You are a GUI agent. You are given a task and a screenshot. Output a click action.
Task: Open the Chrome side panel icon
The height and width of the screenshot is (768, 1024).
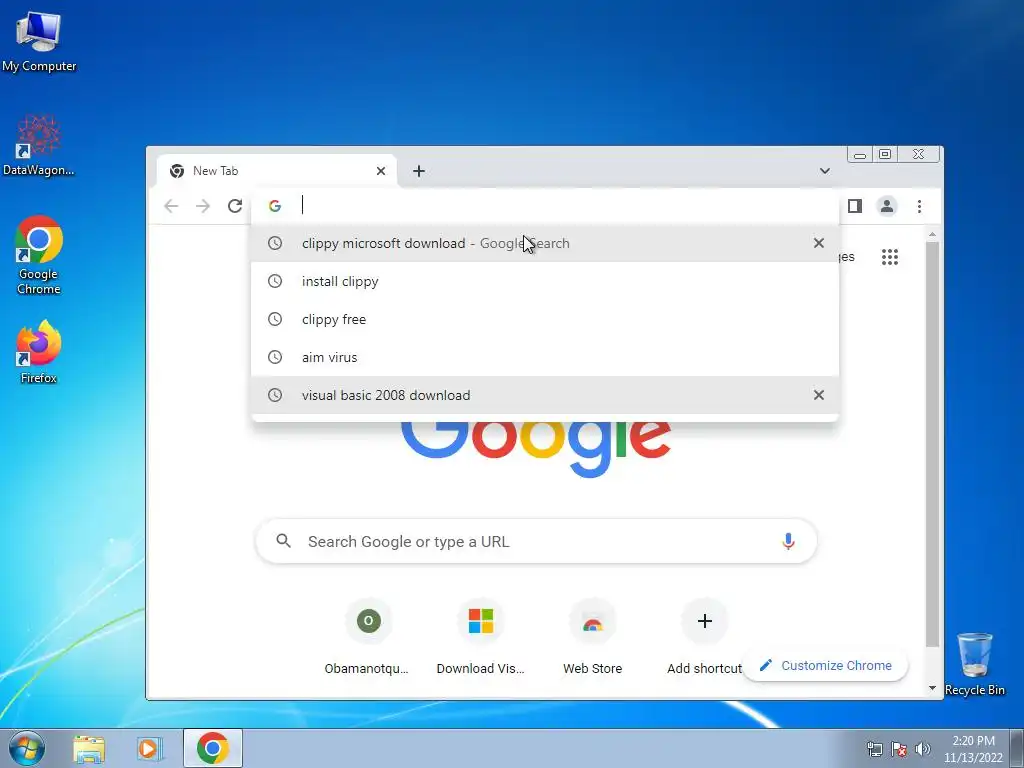click(x=855, y=206)
